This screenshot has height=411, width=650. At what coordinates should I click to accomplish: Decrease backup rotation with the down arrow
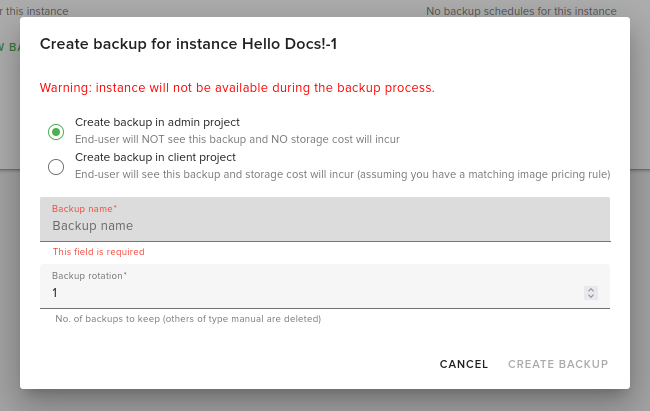(591, 296)
